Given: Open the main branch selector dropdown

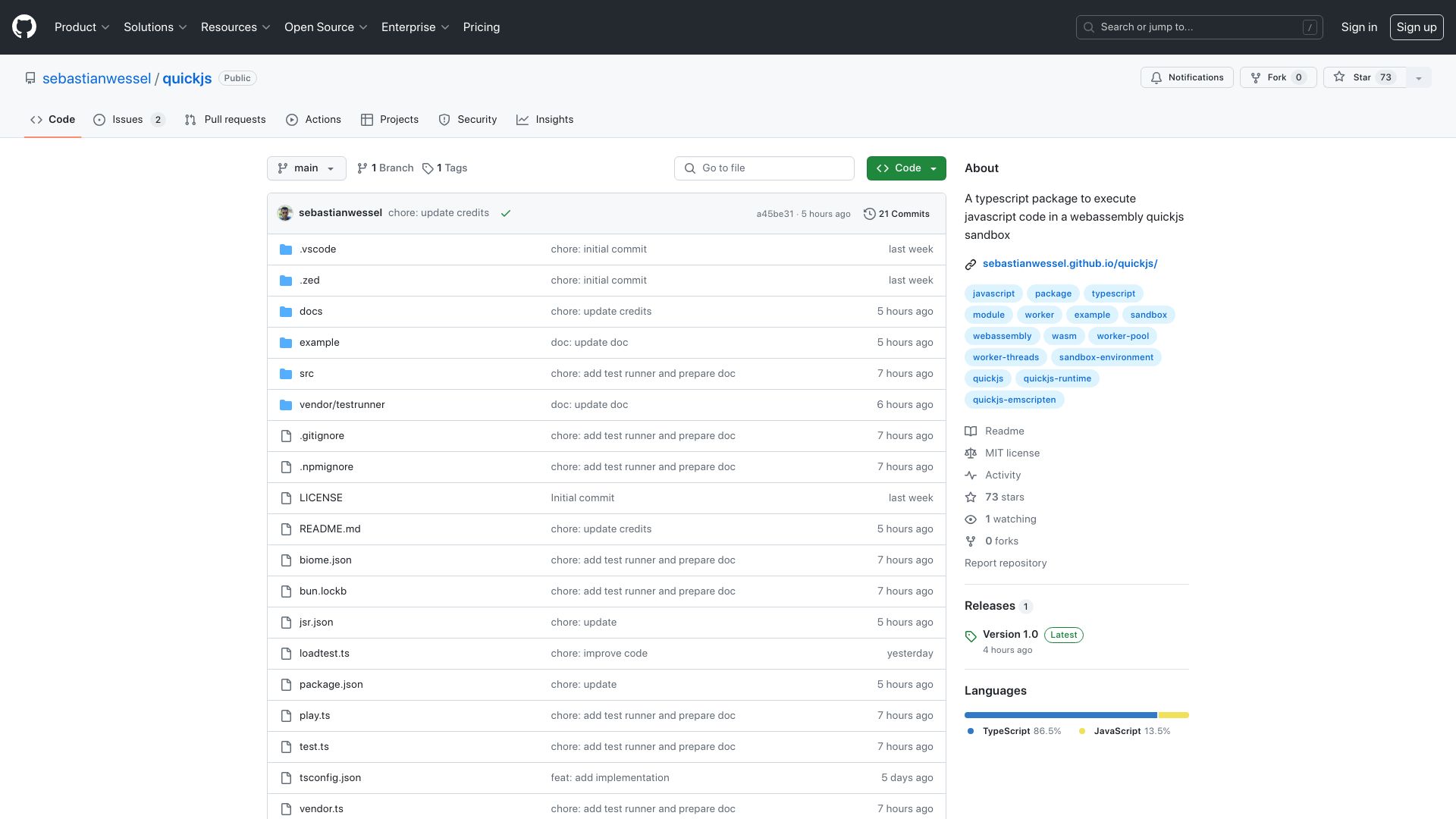Looking at the screenshot, I should click(x=306, y=168).
